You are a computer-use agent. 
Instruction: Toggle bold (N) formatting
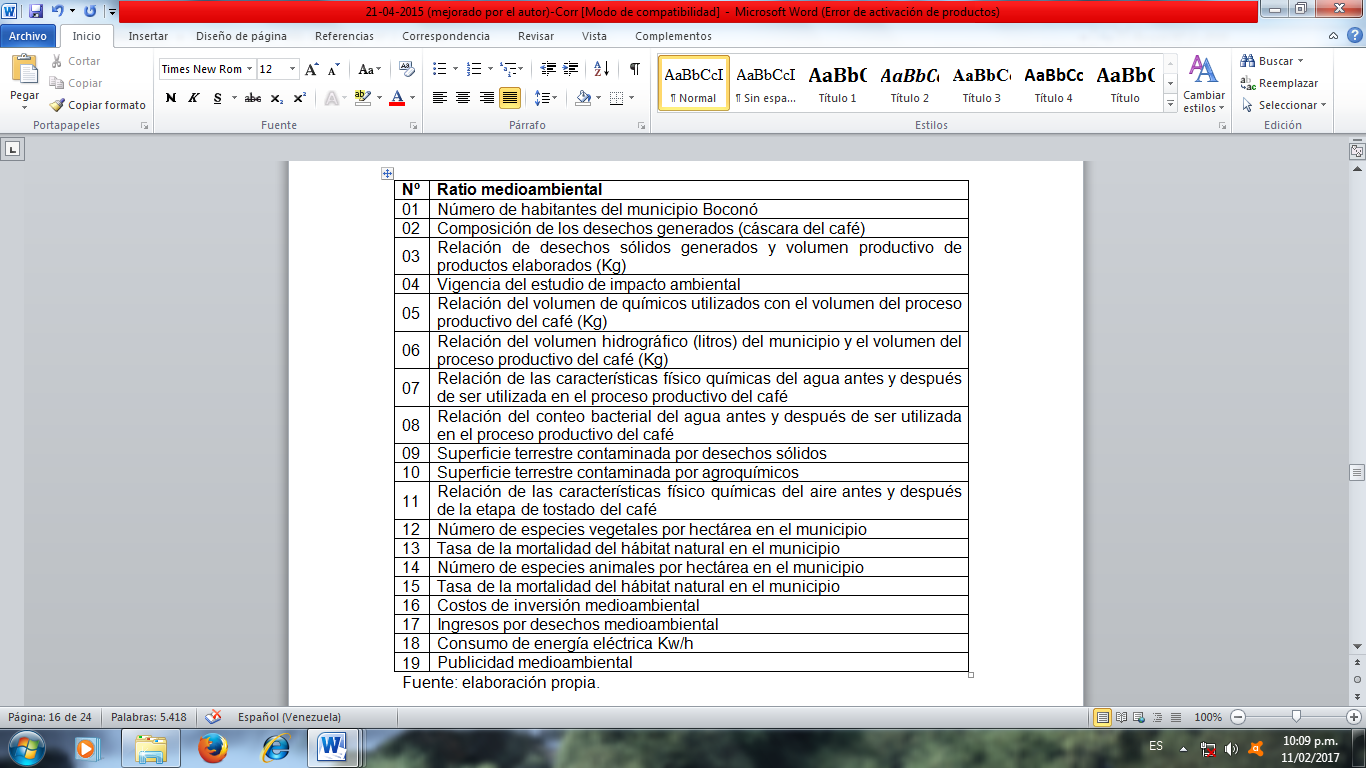tap(171, 98)
